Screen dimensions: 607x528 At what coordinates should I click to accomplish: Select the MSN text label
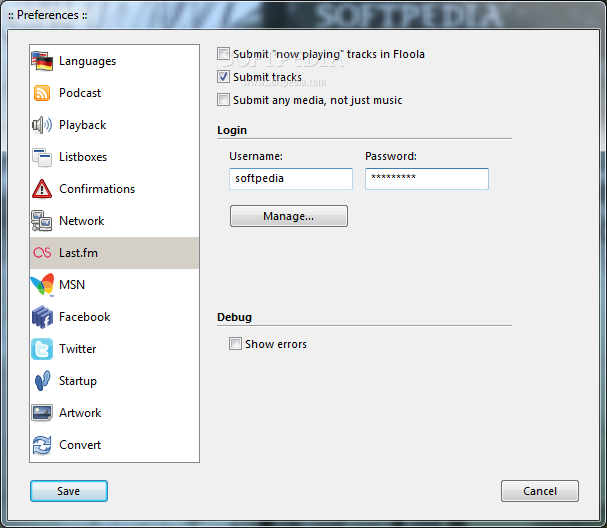point(72,285)
